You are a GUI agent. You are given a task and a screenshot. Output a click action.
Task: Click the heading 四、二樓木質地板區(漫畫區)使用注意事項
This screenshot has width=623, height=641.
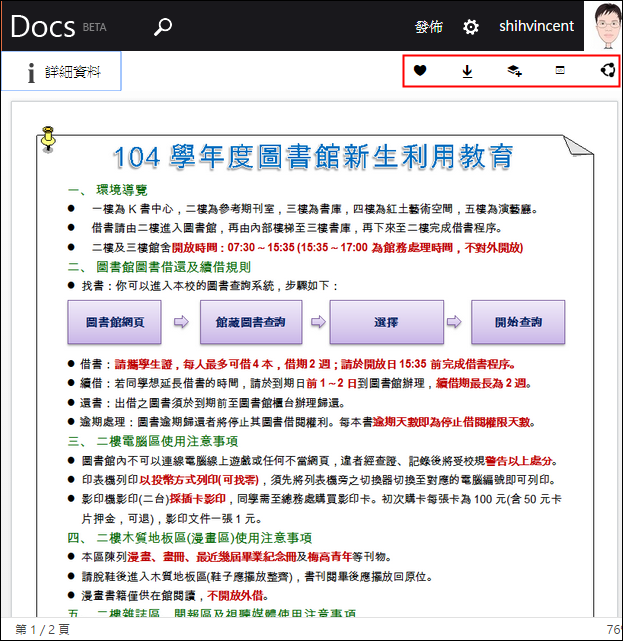click(x=190, y=538)
